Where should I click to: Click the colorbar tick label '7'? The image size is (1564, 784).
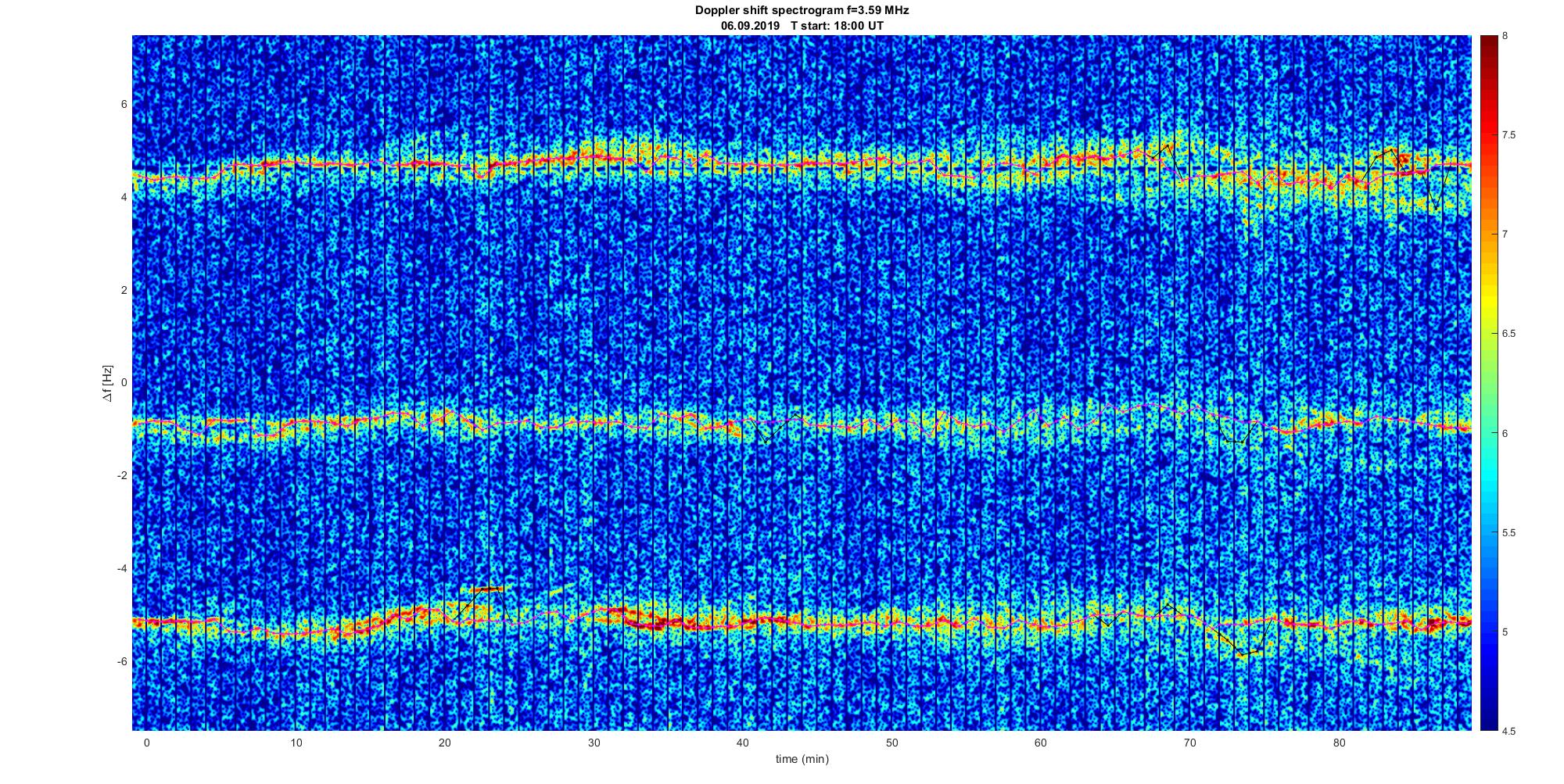pos(1505,234)
